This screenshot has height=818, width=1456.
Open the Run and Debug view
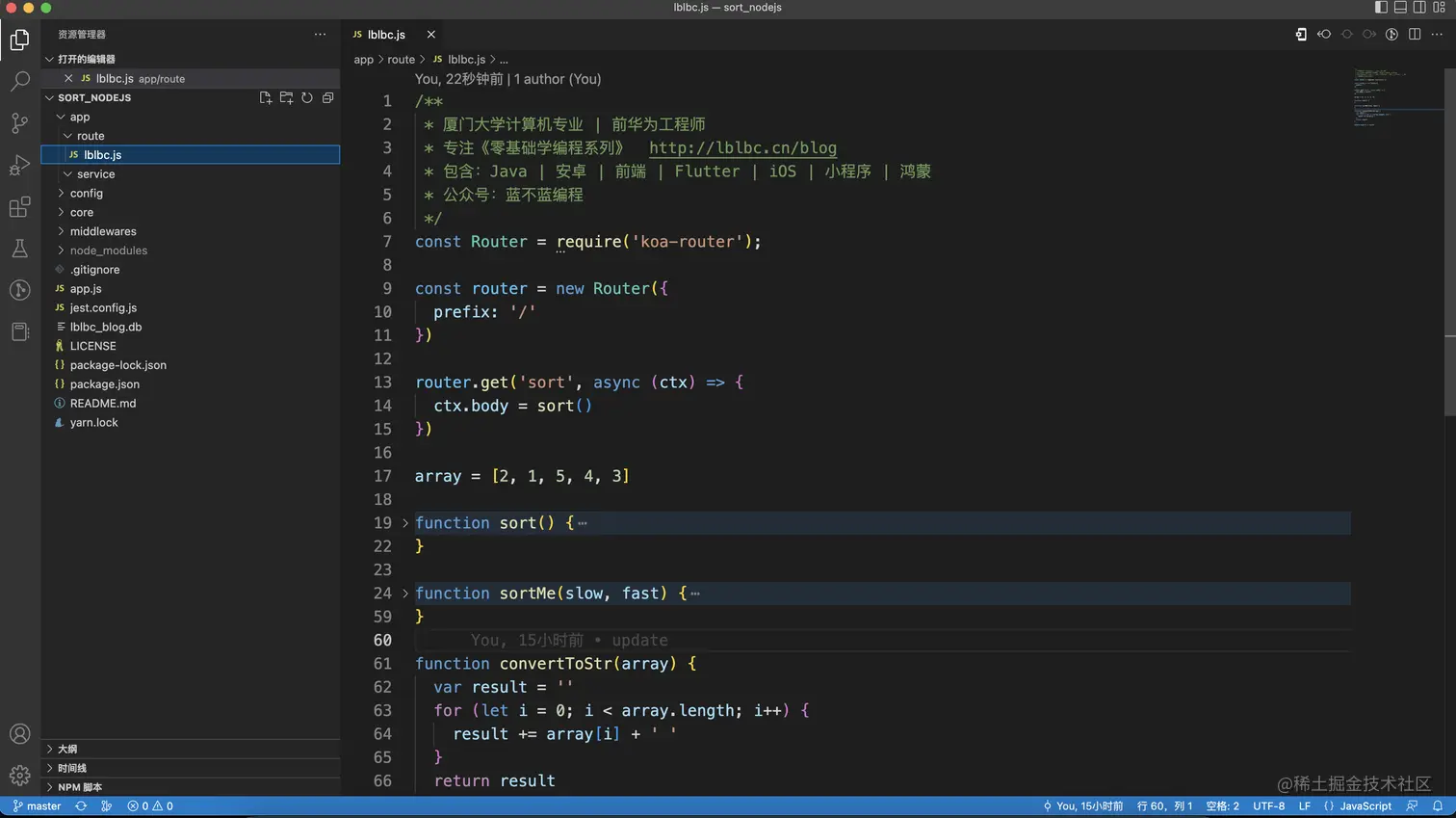[19, 165]
